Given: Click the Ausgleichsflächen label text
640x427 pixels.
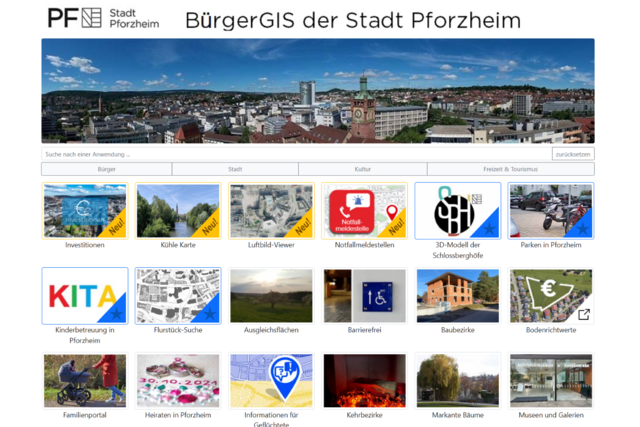Looking at the screenshot, I should pos(271,330).
